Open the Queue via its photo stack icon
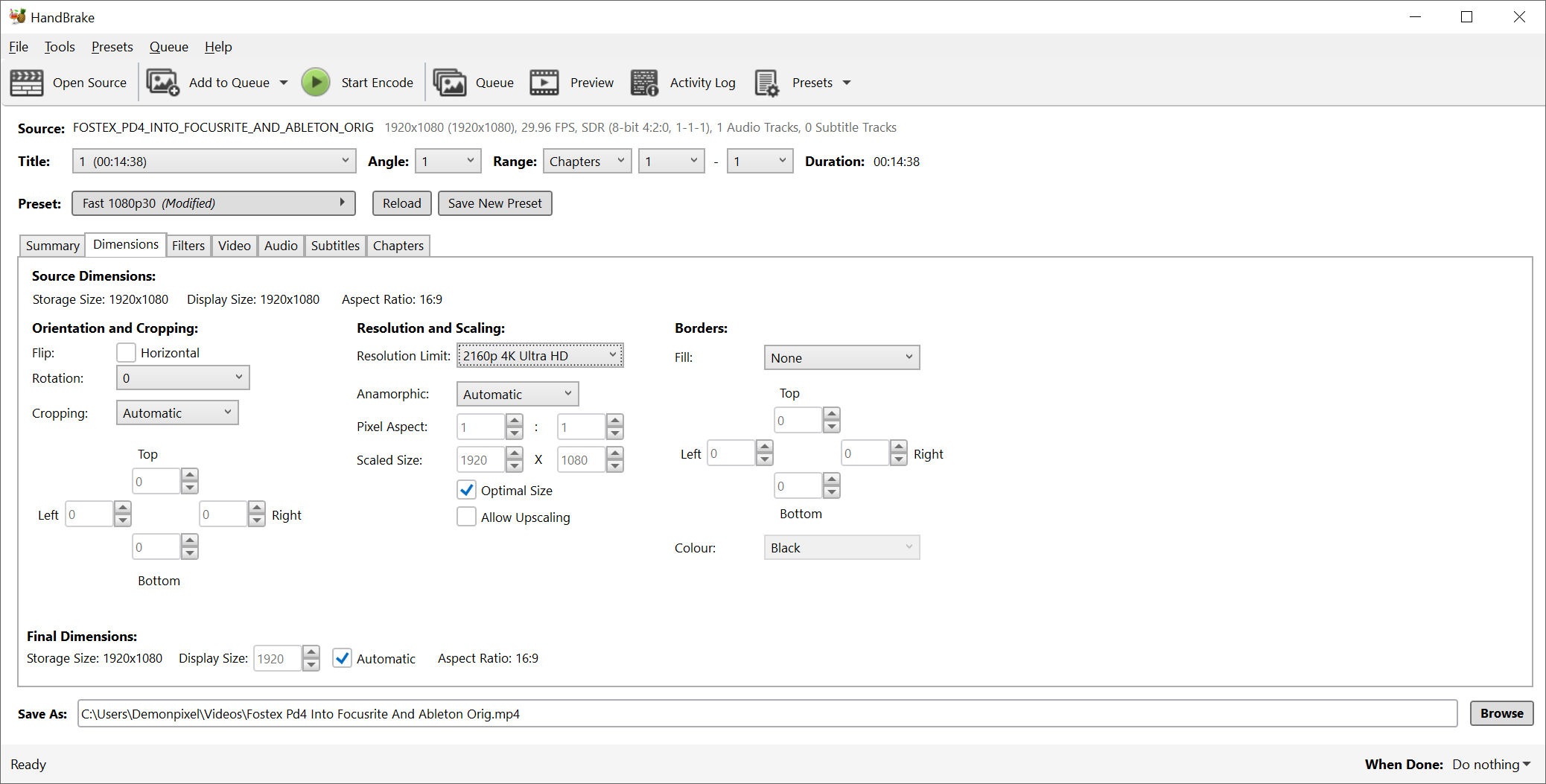The image size is (1546, 784). point(450,83)
